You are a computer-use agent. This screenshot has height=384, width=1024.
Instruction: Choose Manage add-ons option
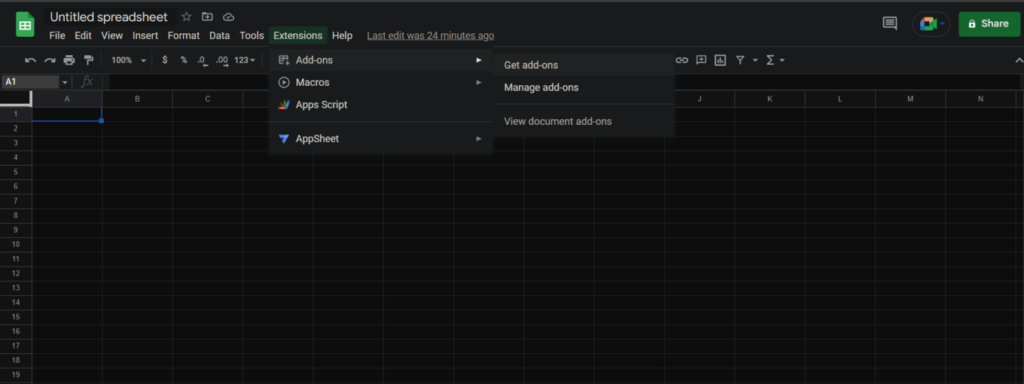point(584,88)
